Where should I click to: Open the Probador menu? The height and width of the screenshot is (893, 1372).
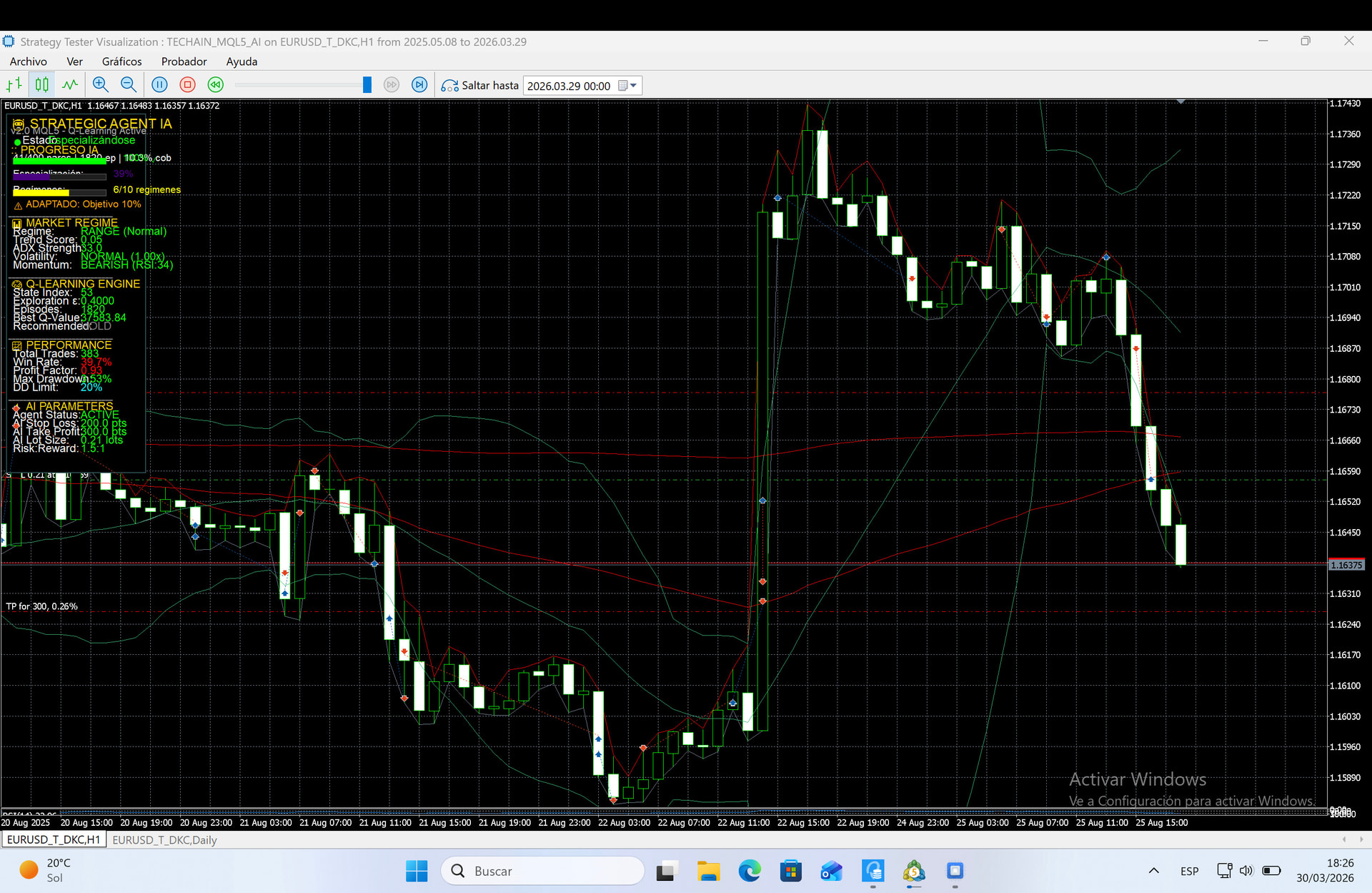(184, 61)
